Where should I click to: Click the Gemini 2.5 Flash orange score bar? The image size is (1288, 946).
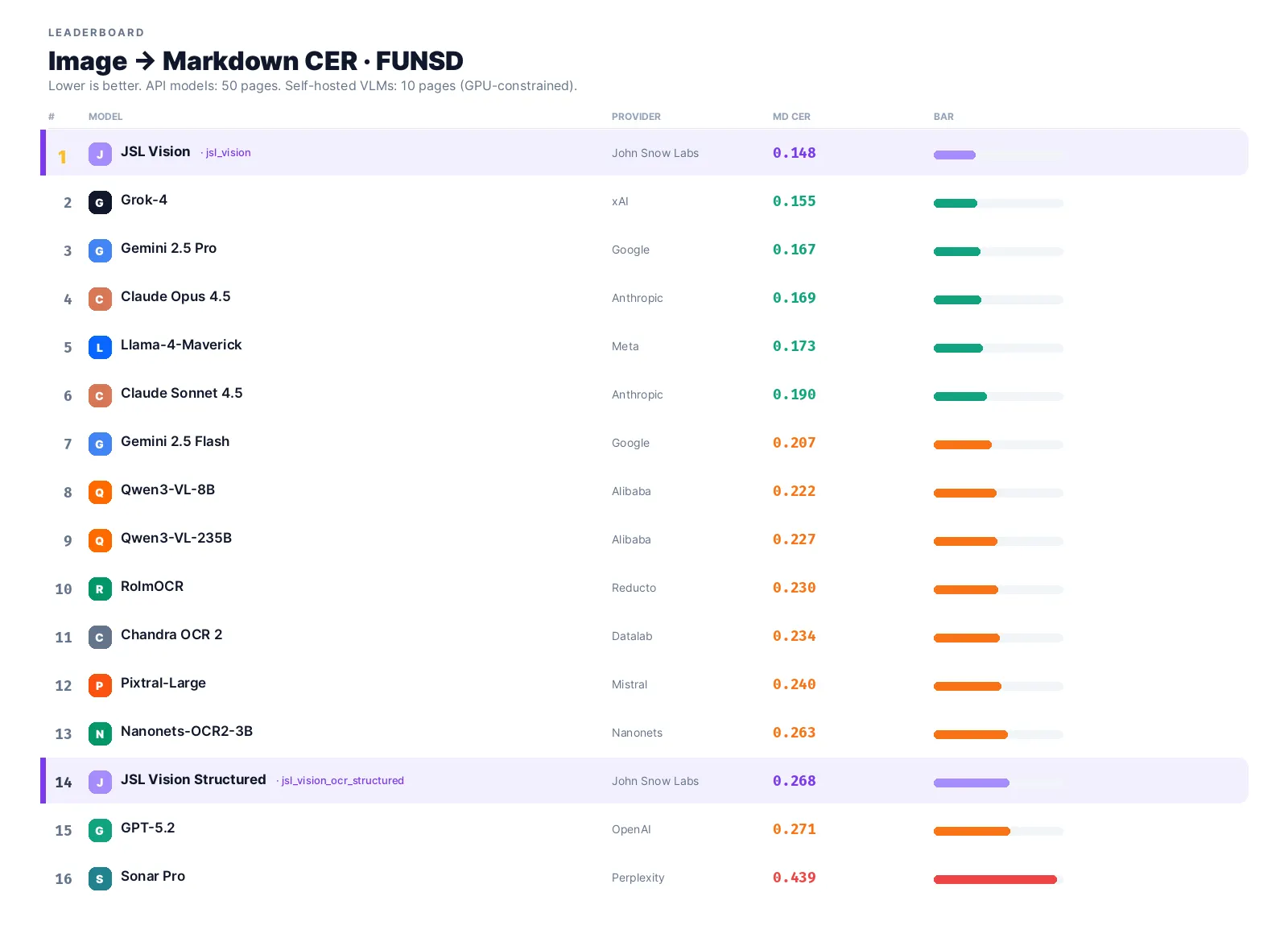pos(963,444)
